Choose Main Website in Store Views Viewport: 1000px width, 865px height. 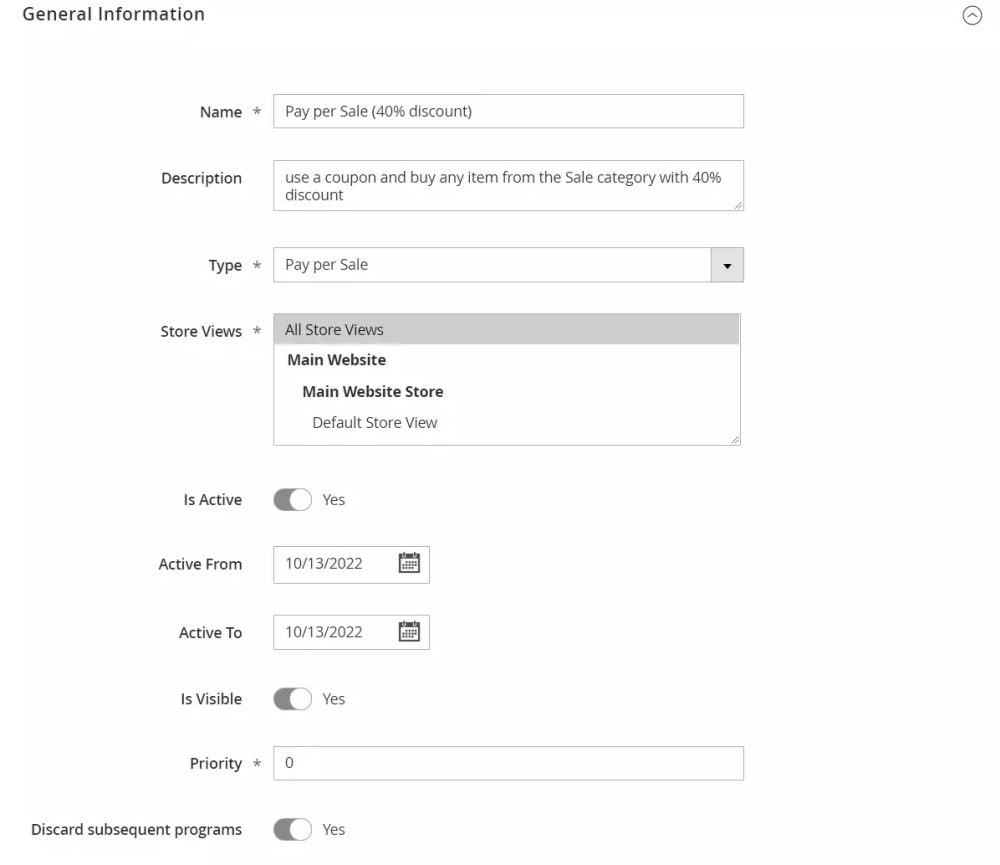coord(336,360)
